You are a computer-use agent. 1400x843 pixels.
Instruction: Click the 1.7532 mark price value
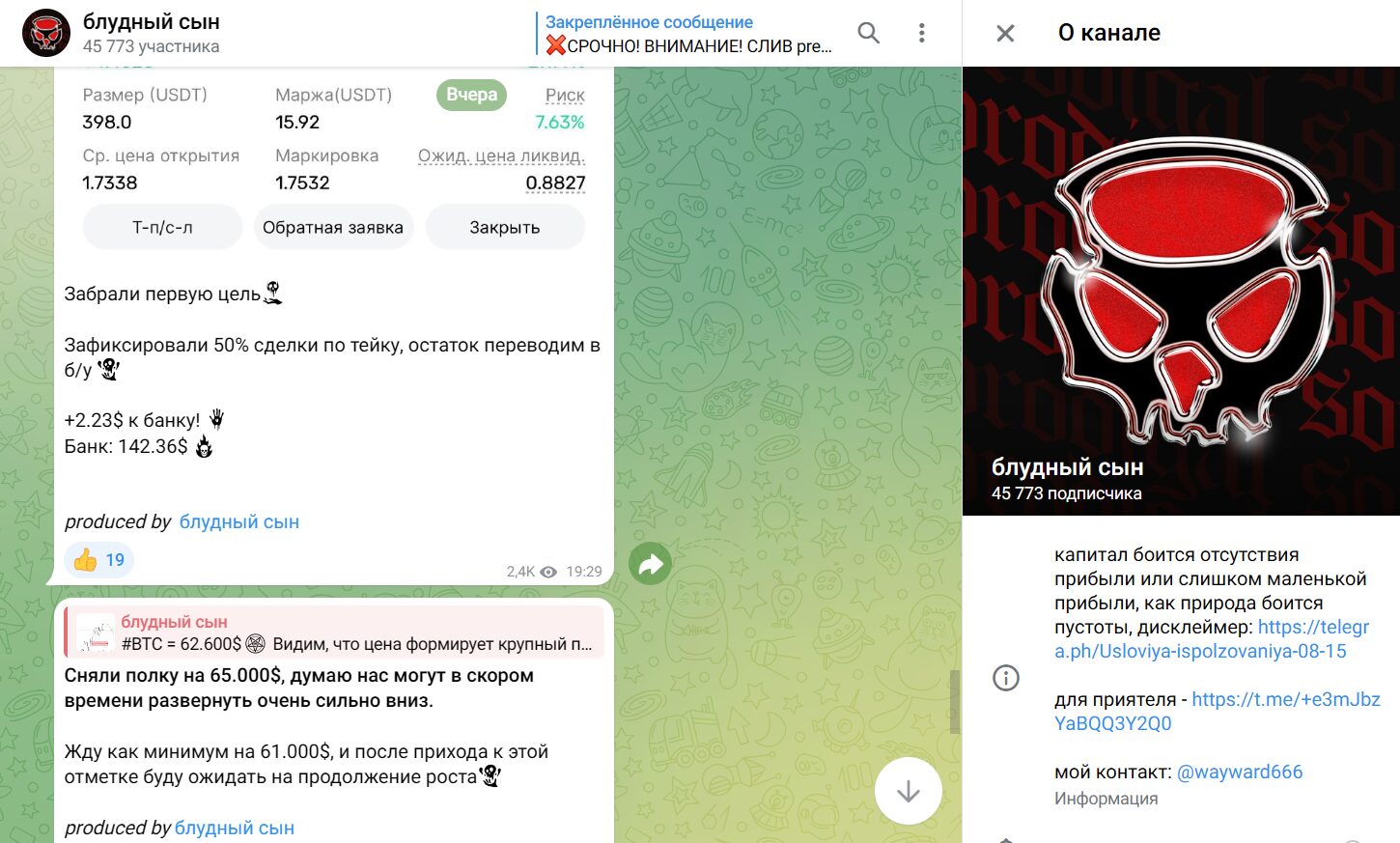coord(302,183)
